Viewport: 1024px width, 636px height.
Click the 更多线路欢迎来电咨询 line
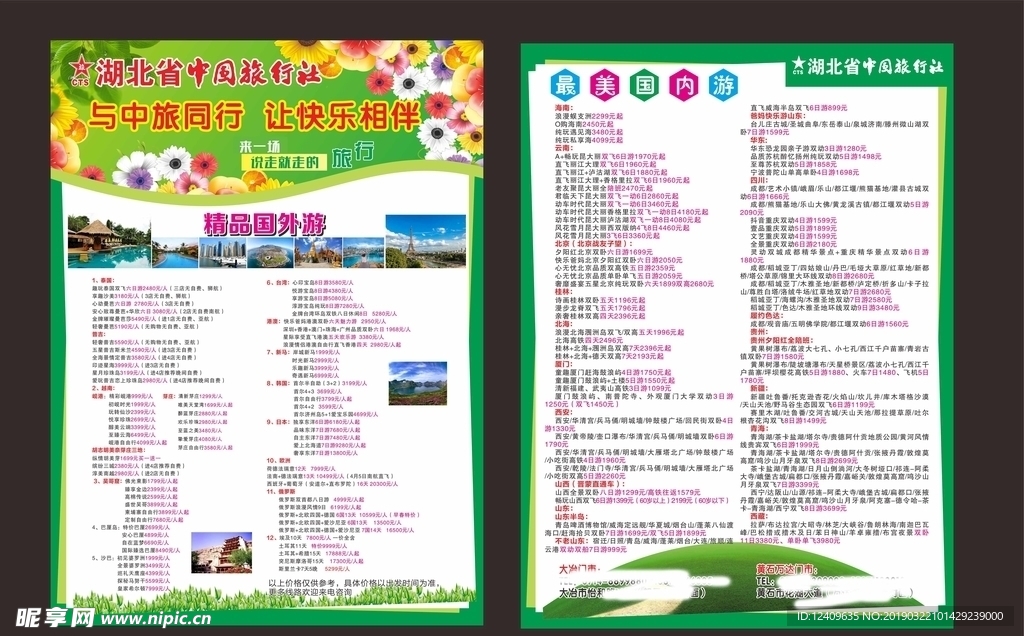pos(310,592)
